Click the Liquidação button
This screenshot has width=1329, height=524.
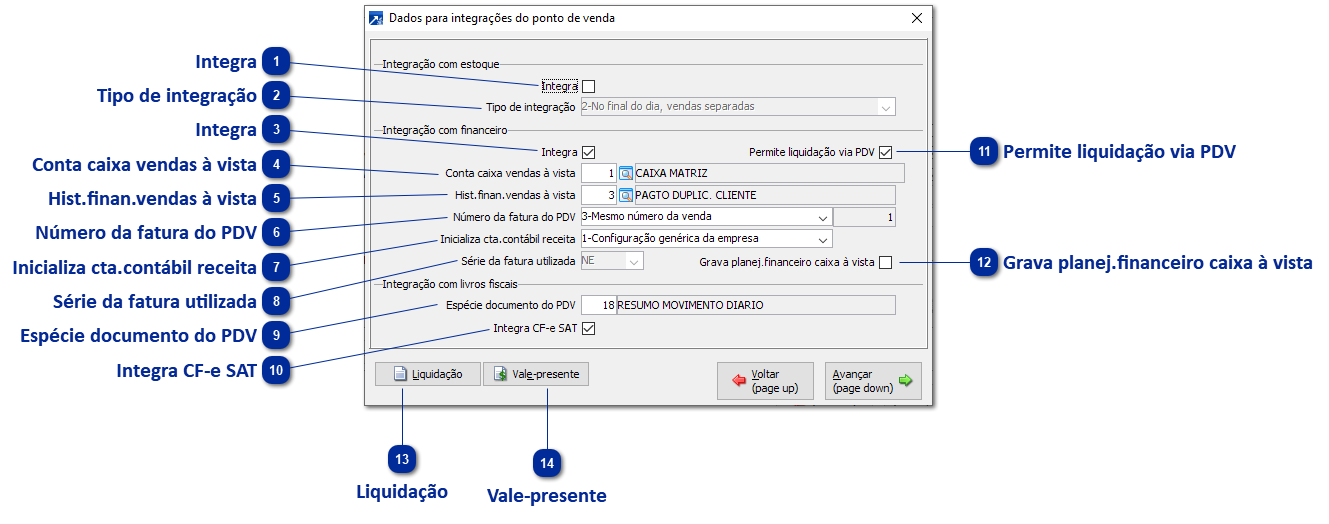point(427,374)
